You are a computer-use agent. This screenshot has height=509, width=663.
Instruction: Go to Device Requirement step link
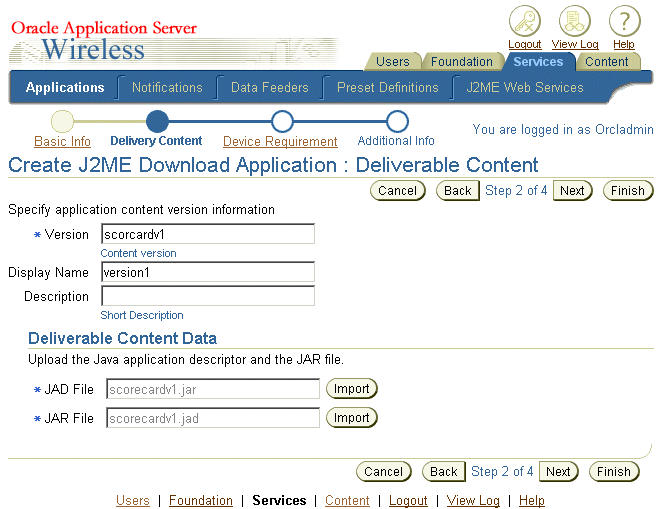point(280,141)
